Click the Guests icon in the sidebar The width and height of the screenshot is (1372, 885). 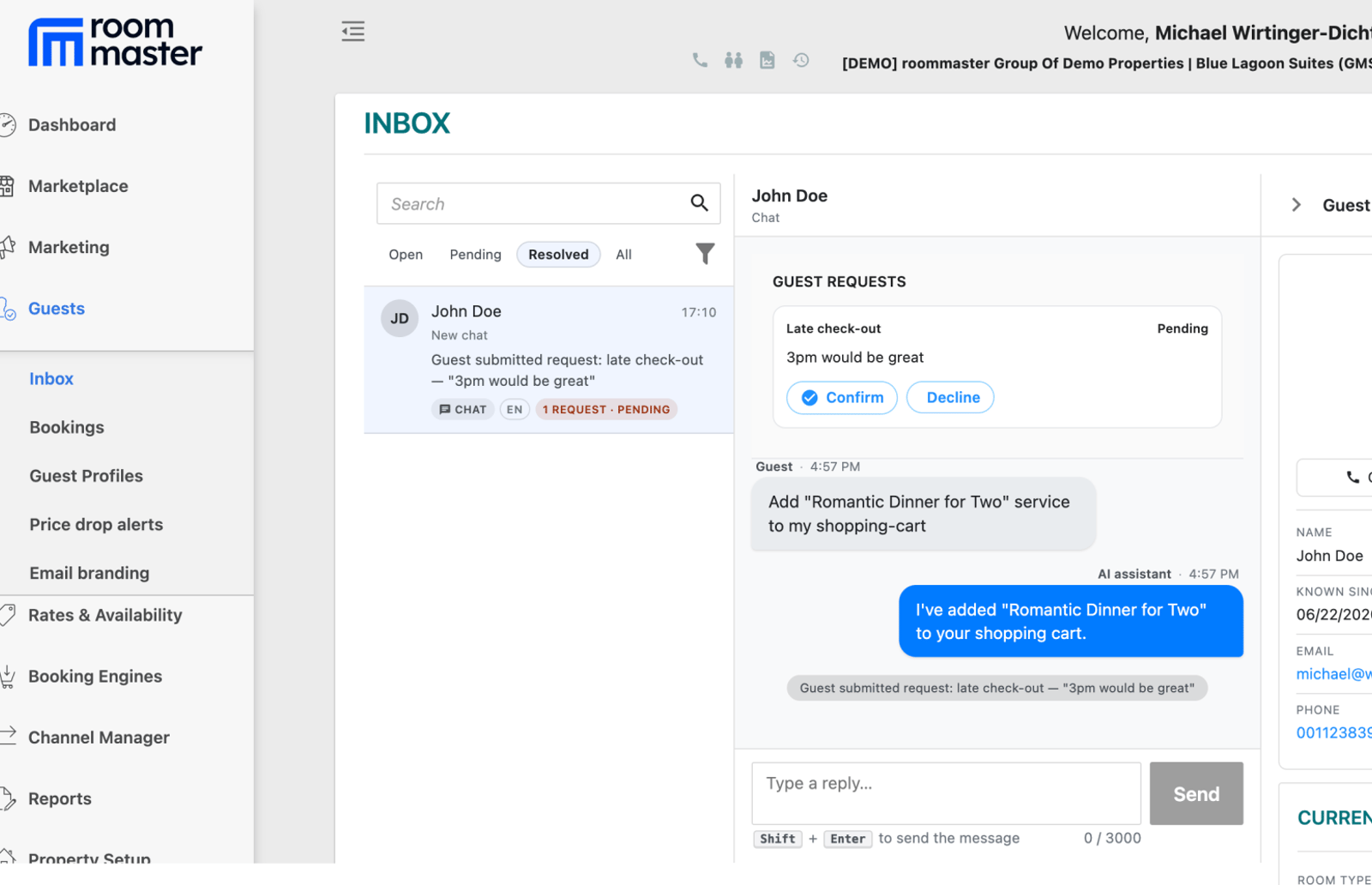[x=8, y=309]
